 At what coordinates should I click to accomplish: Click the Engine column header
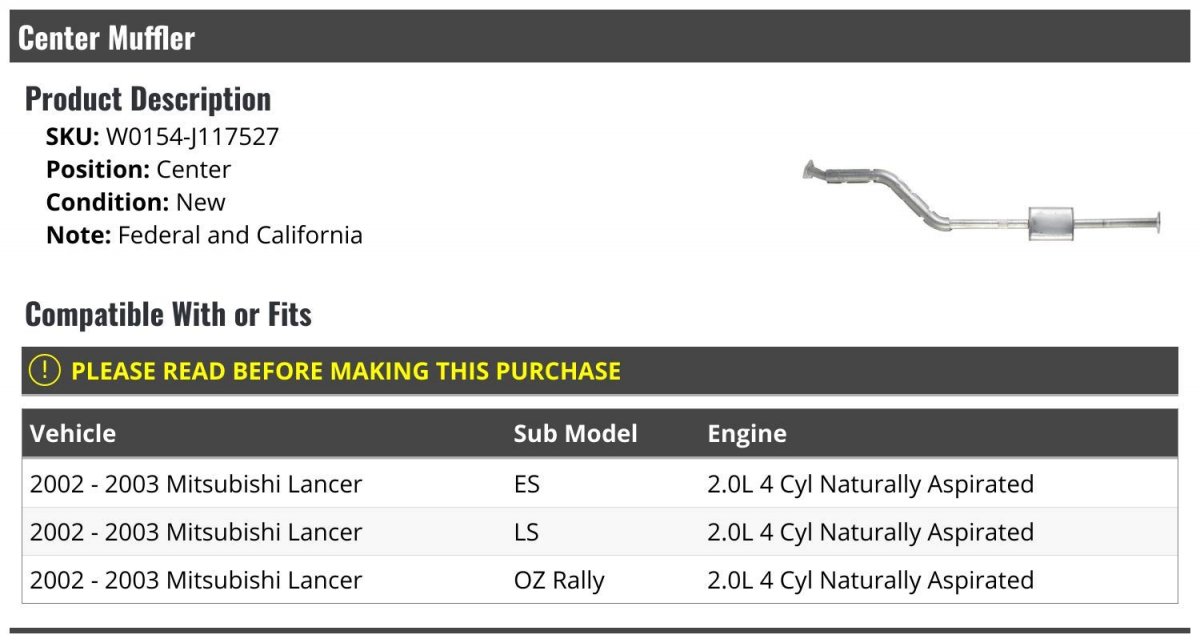tap(747, 433)
